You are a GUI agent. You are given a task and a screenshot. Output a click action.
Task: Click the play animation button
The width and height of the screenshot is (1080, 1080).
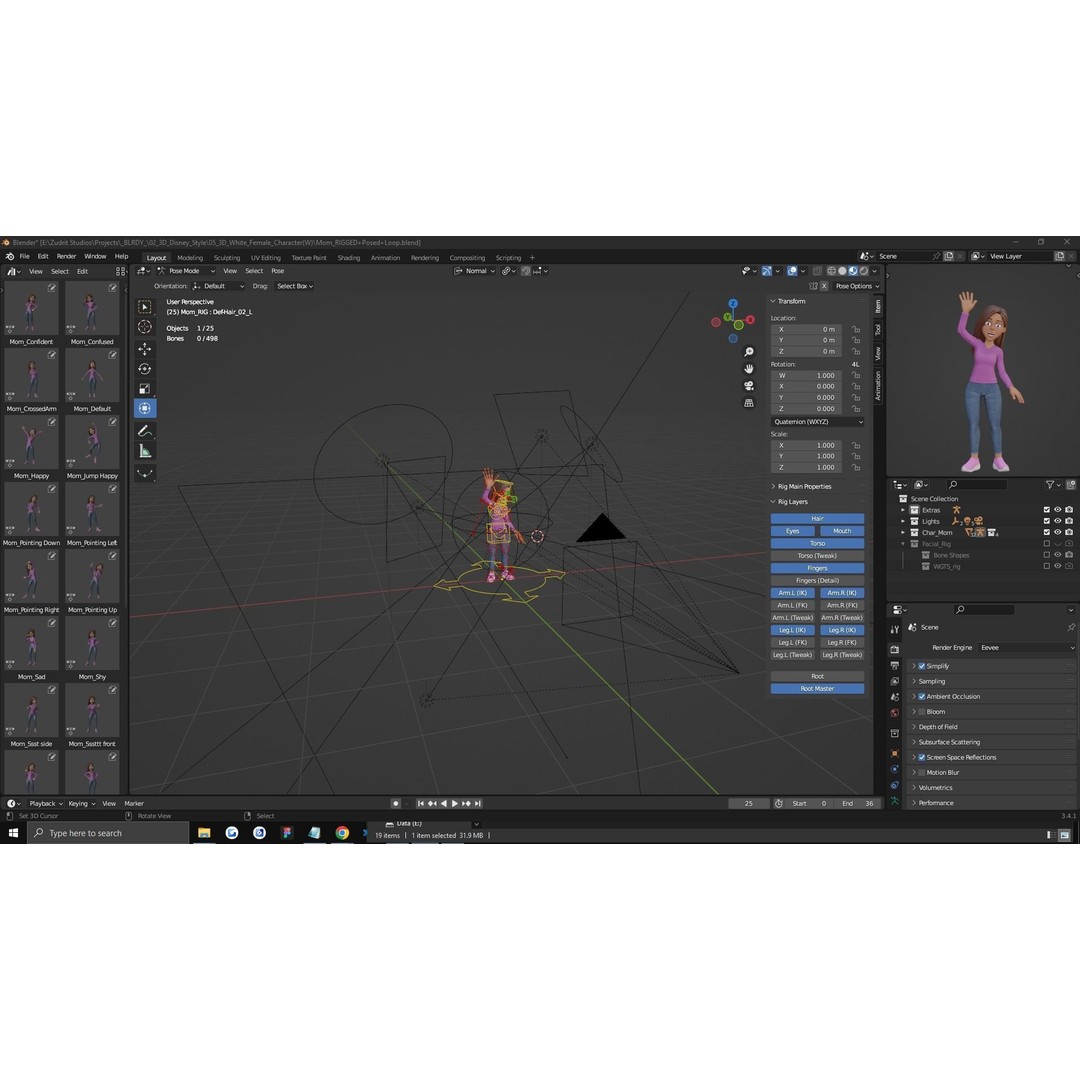click(x=455, y=804)
